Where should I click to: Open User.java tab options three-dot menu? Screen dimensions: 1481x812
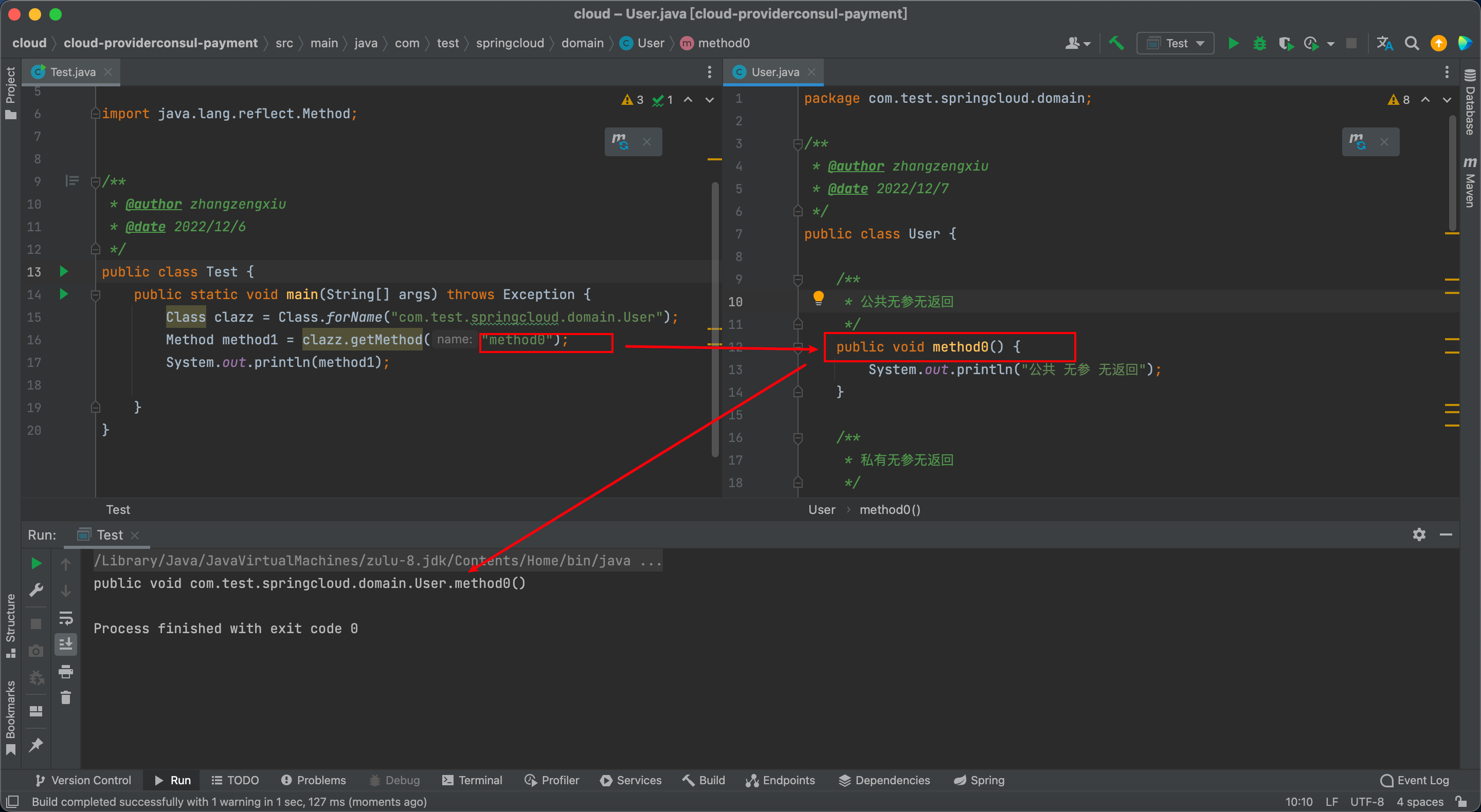1446,72
